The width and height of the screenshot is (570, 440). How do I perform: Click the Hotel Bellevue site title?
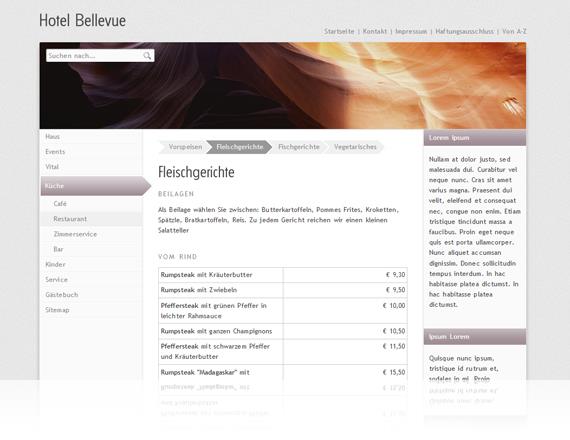coord(83,20)
